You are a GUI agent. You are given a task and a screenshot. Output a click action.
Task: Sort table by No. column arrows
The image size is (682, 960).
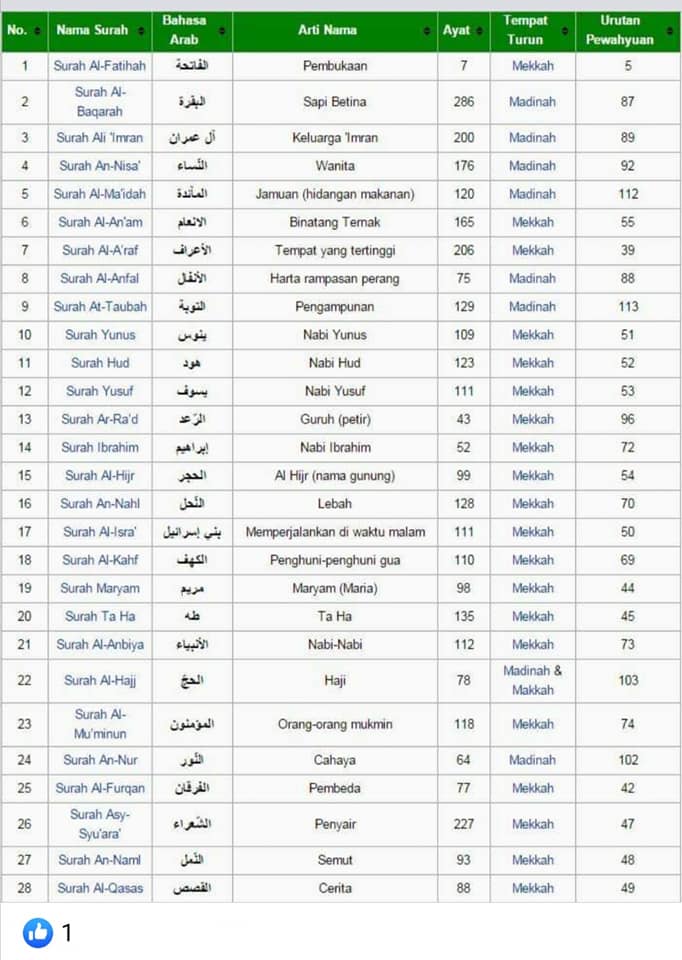coord(37,31)
